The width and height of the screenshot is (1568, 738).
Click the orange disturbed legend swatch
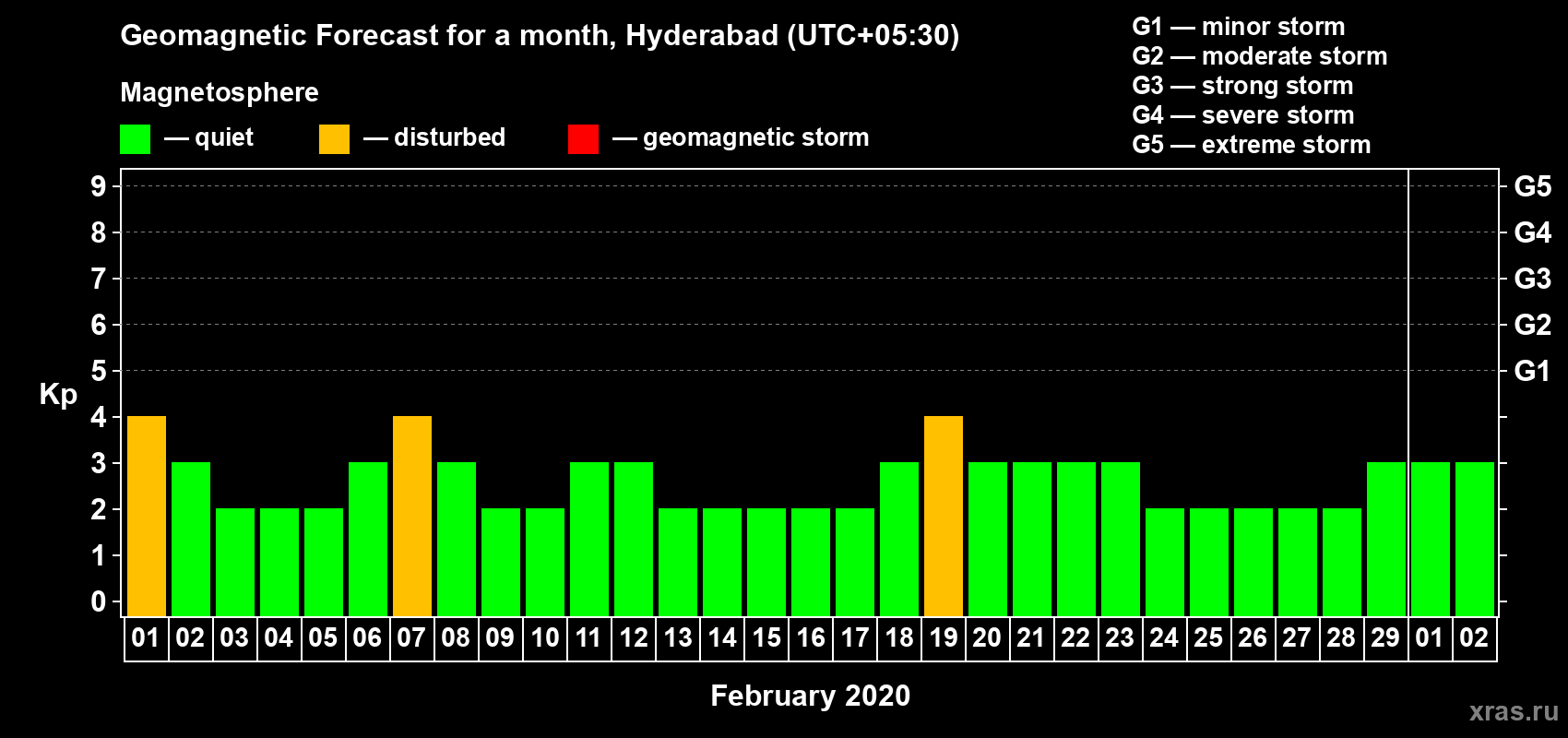pos(334,139)
